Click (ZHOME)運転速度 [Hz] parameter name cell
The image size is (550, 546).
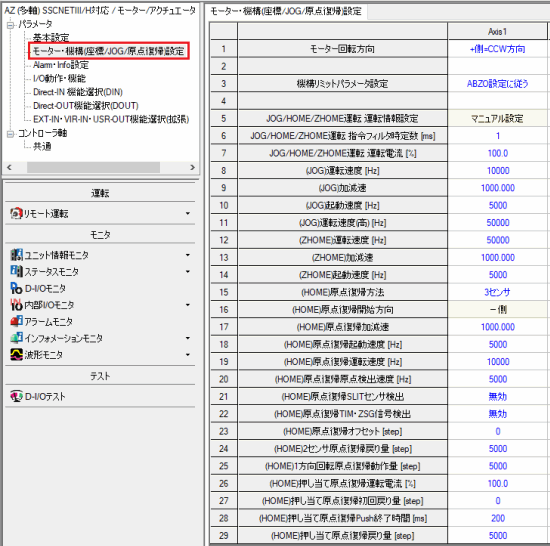point(342,240)
